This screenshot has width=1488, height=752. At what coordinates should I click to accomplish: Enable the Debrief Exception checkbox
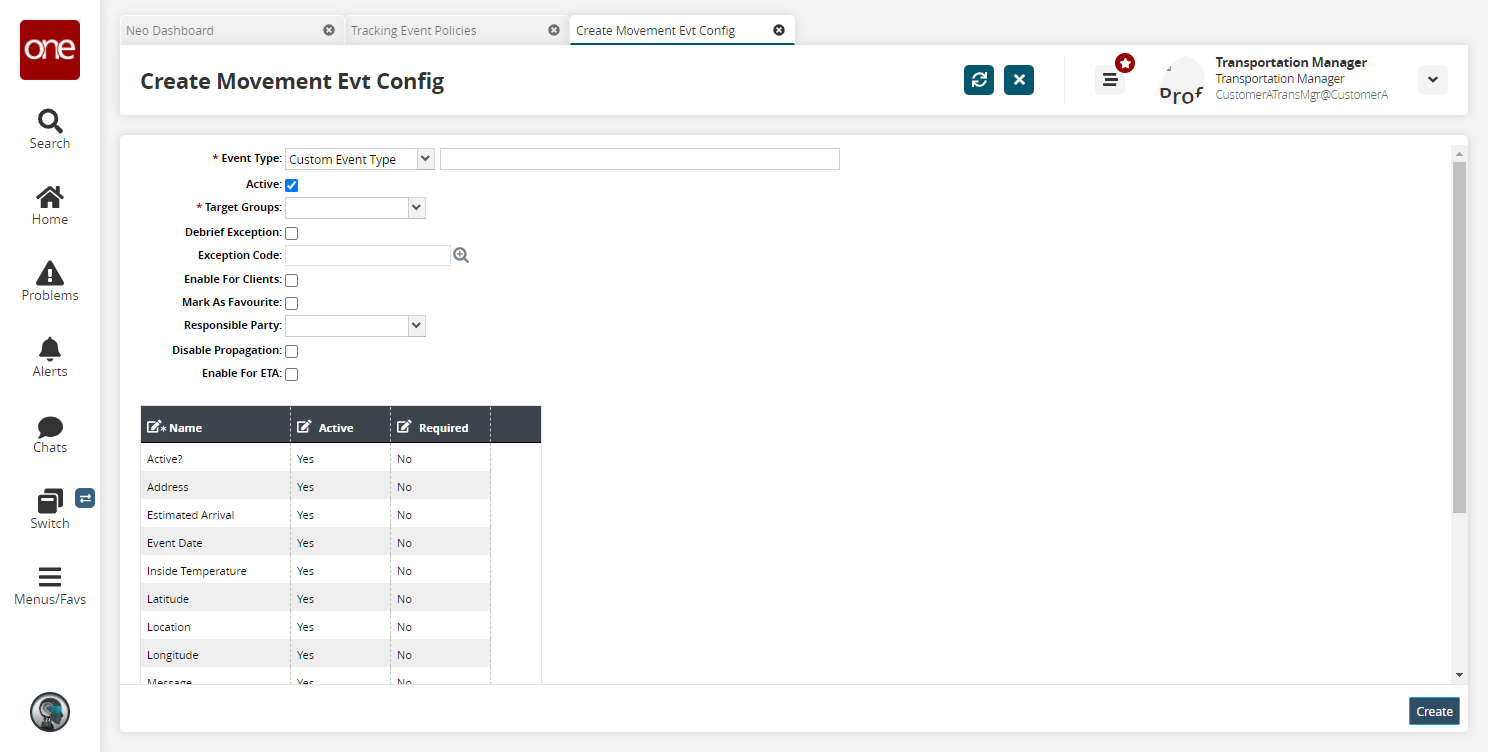(292, 233)
